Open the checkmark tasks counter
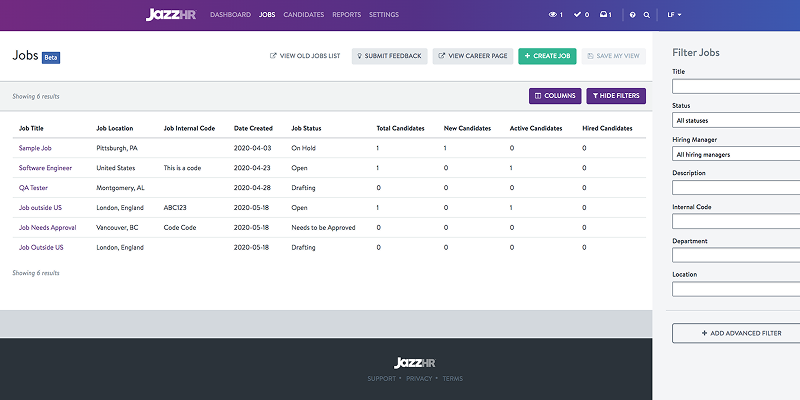800x400 pixels. (581, 15)
